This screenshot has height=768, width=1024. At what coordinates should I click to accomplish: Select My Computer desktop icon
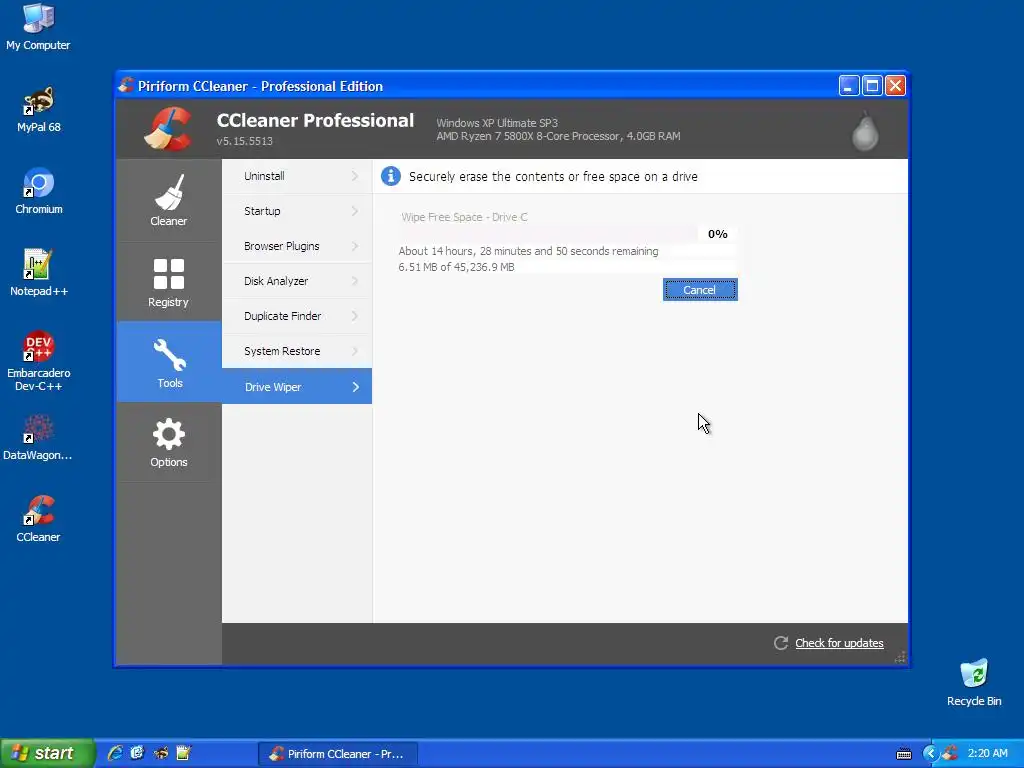click(x=38, y=27)
